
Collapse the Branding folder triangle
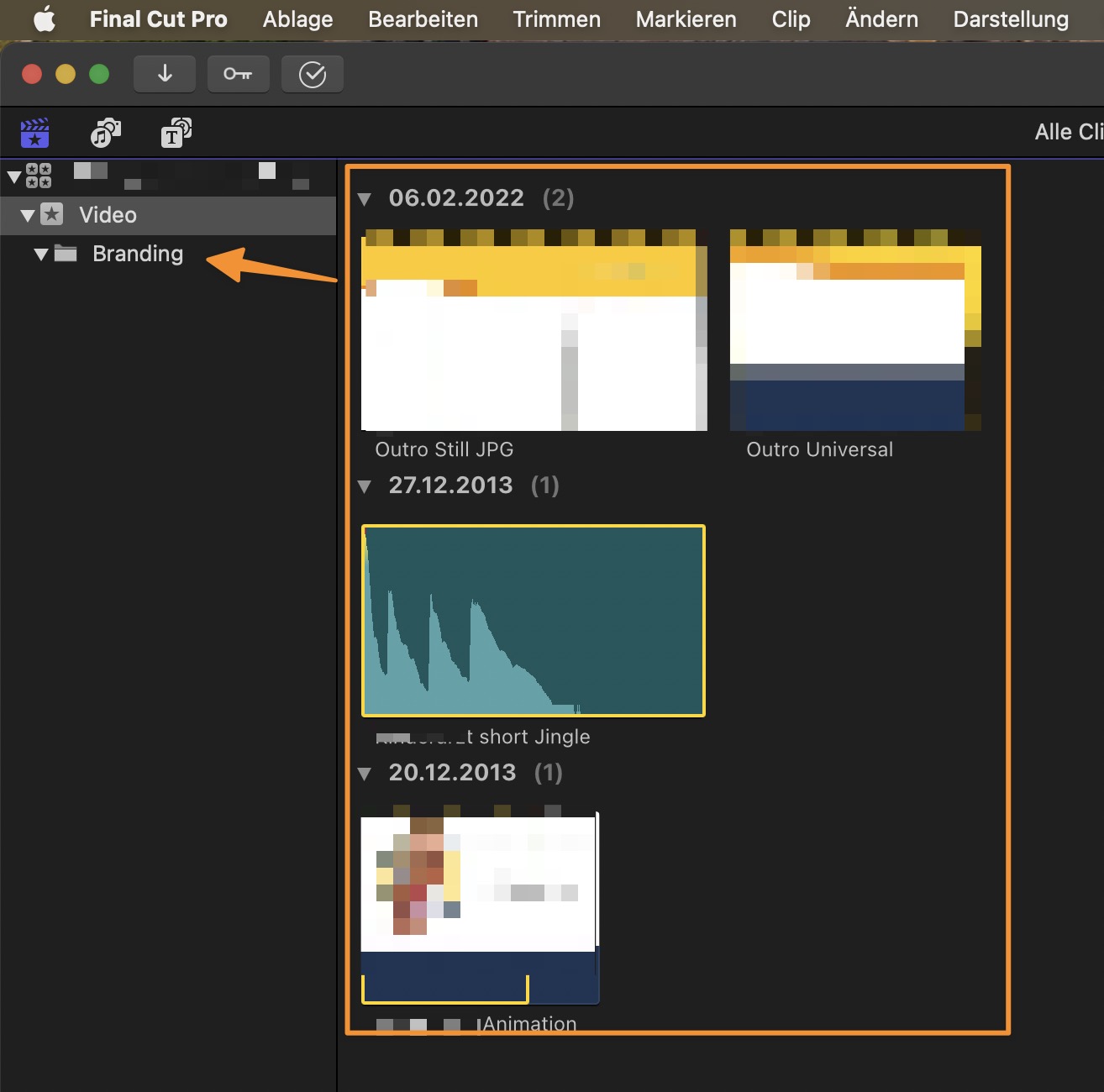coord(40,255)
